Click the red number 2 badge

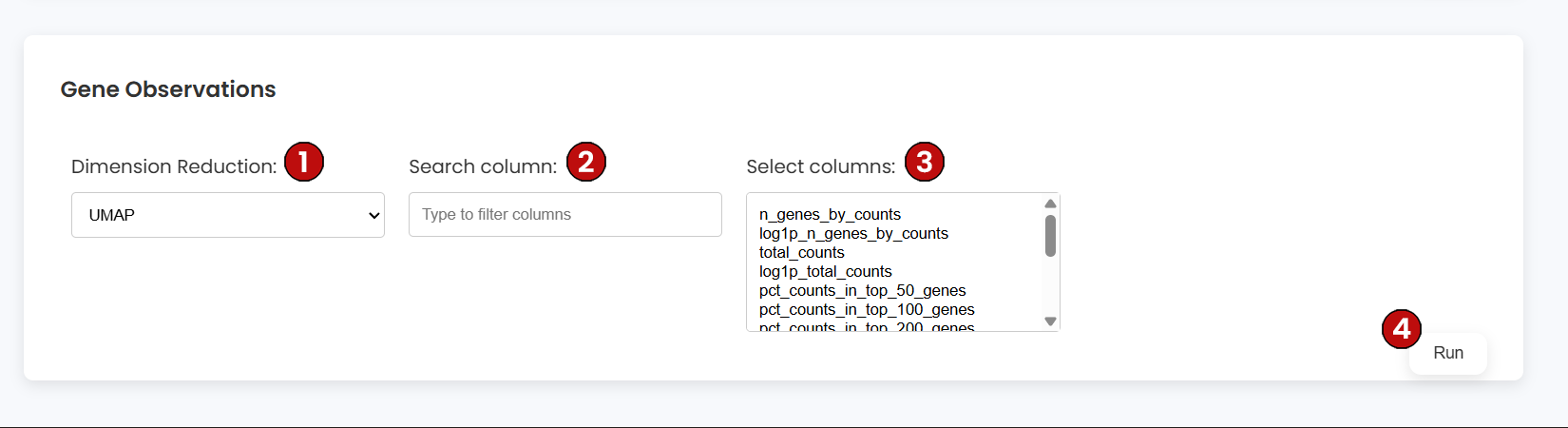(586, 162)
